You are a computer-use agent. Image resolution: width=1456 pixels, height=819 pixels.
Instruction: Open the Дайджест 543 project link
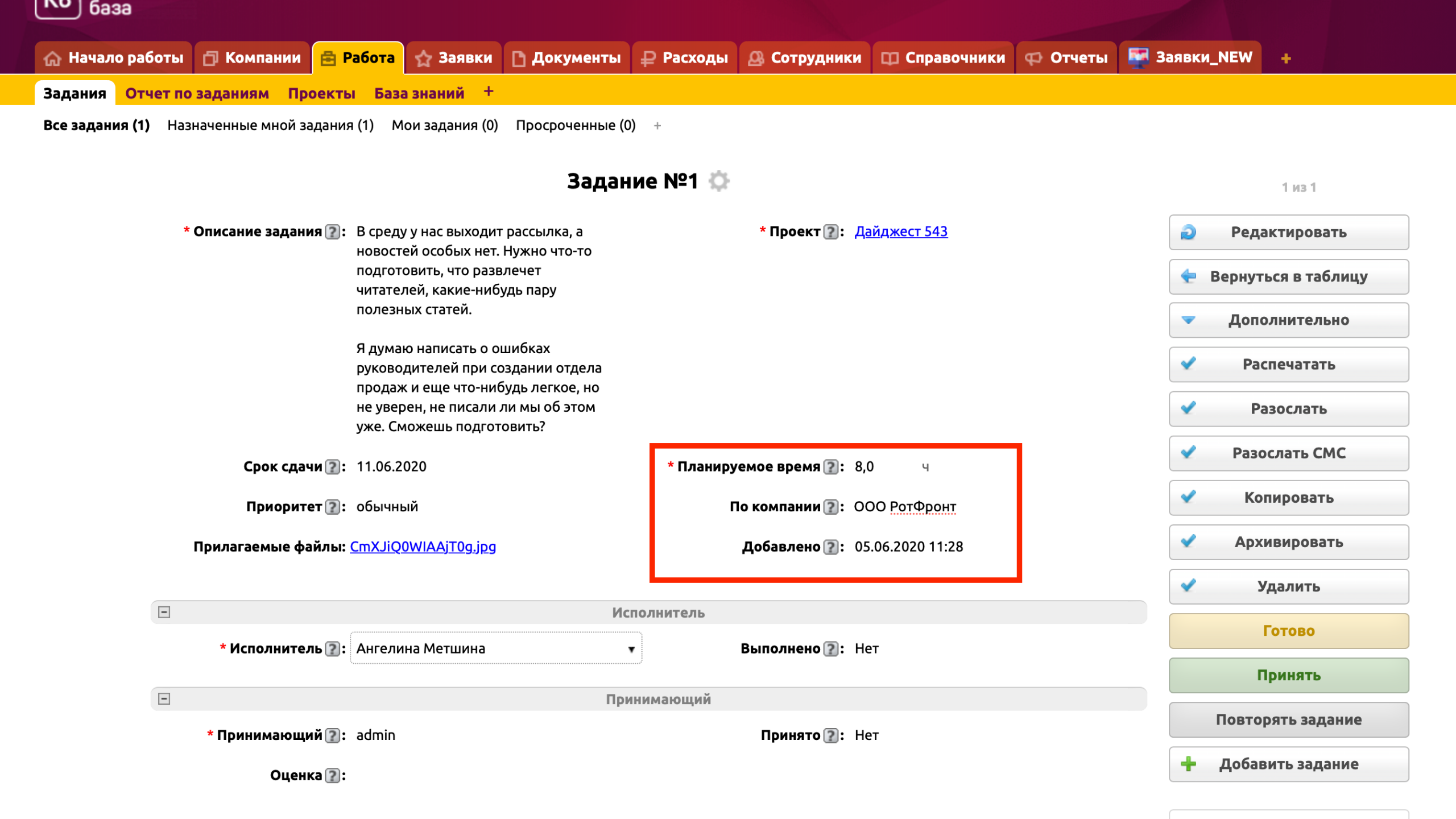click(x=900, y=231)
